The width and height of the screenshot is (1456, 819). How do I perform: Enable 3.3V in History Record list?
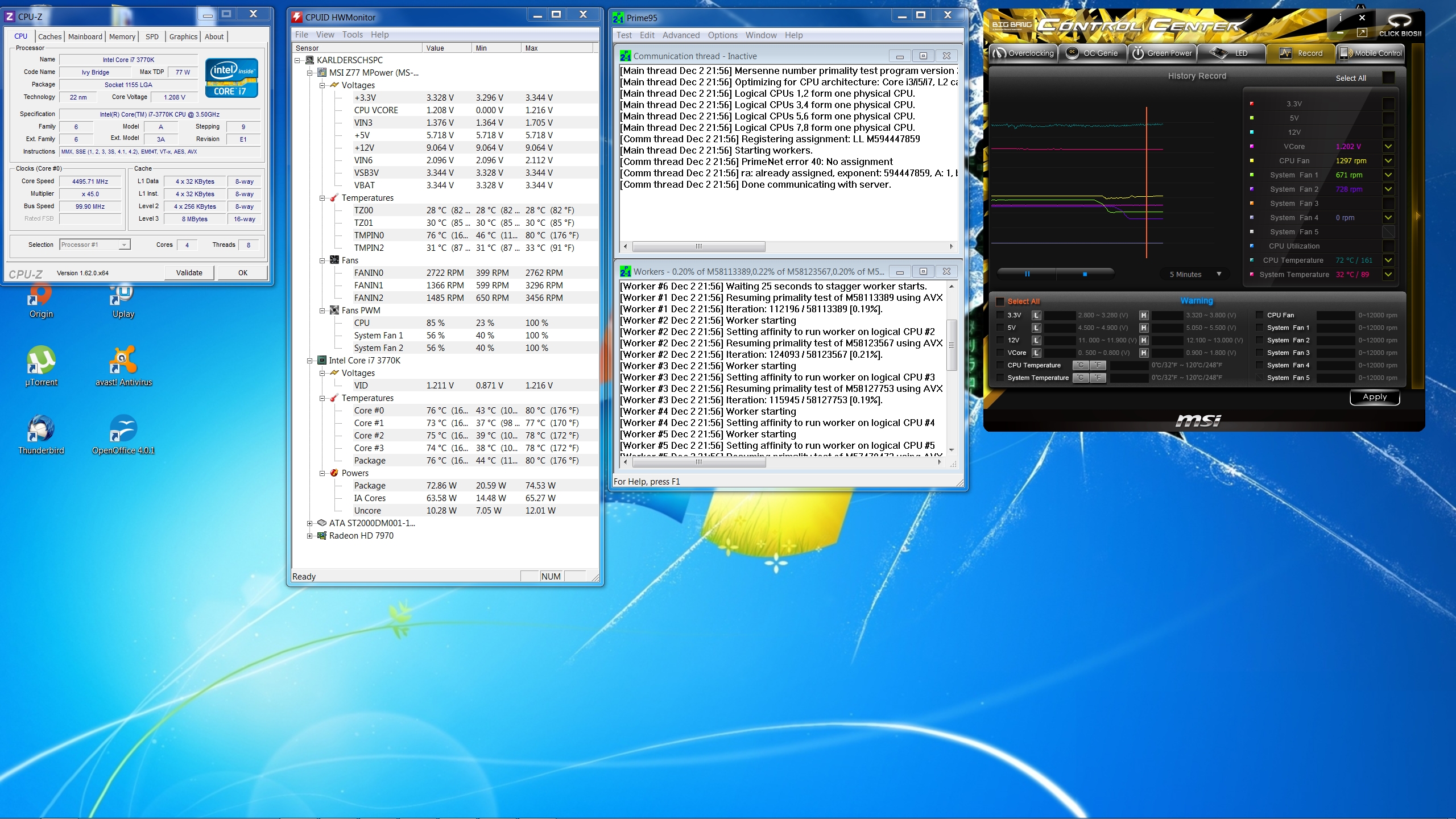tap(1388, 104)
